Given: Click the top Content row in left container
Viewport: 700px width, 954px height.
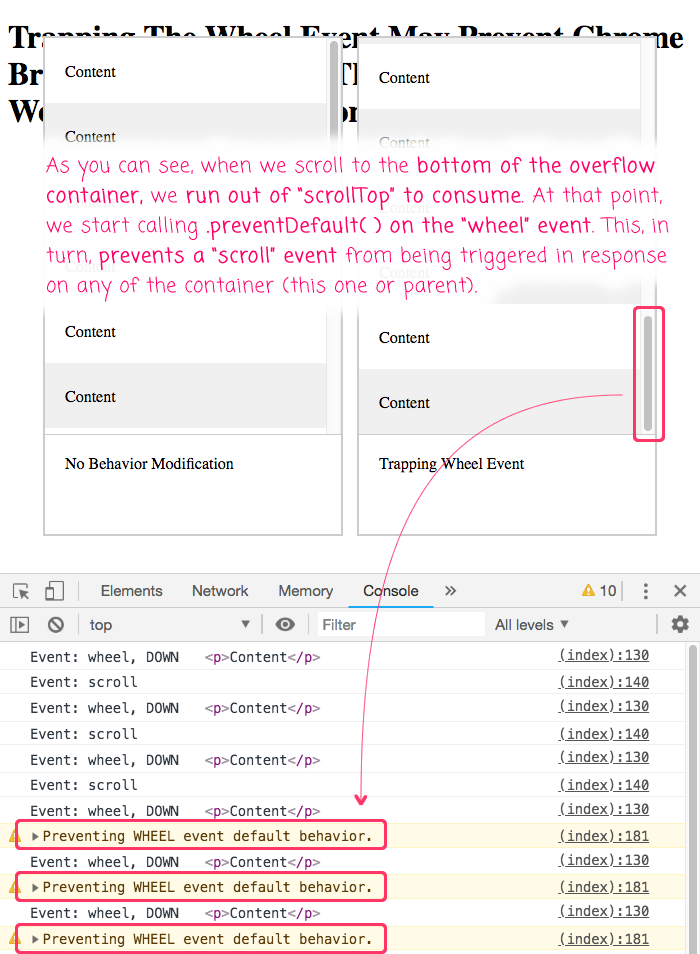Looking at the screenshot, I should [185, 72].
